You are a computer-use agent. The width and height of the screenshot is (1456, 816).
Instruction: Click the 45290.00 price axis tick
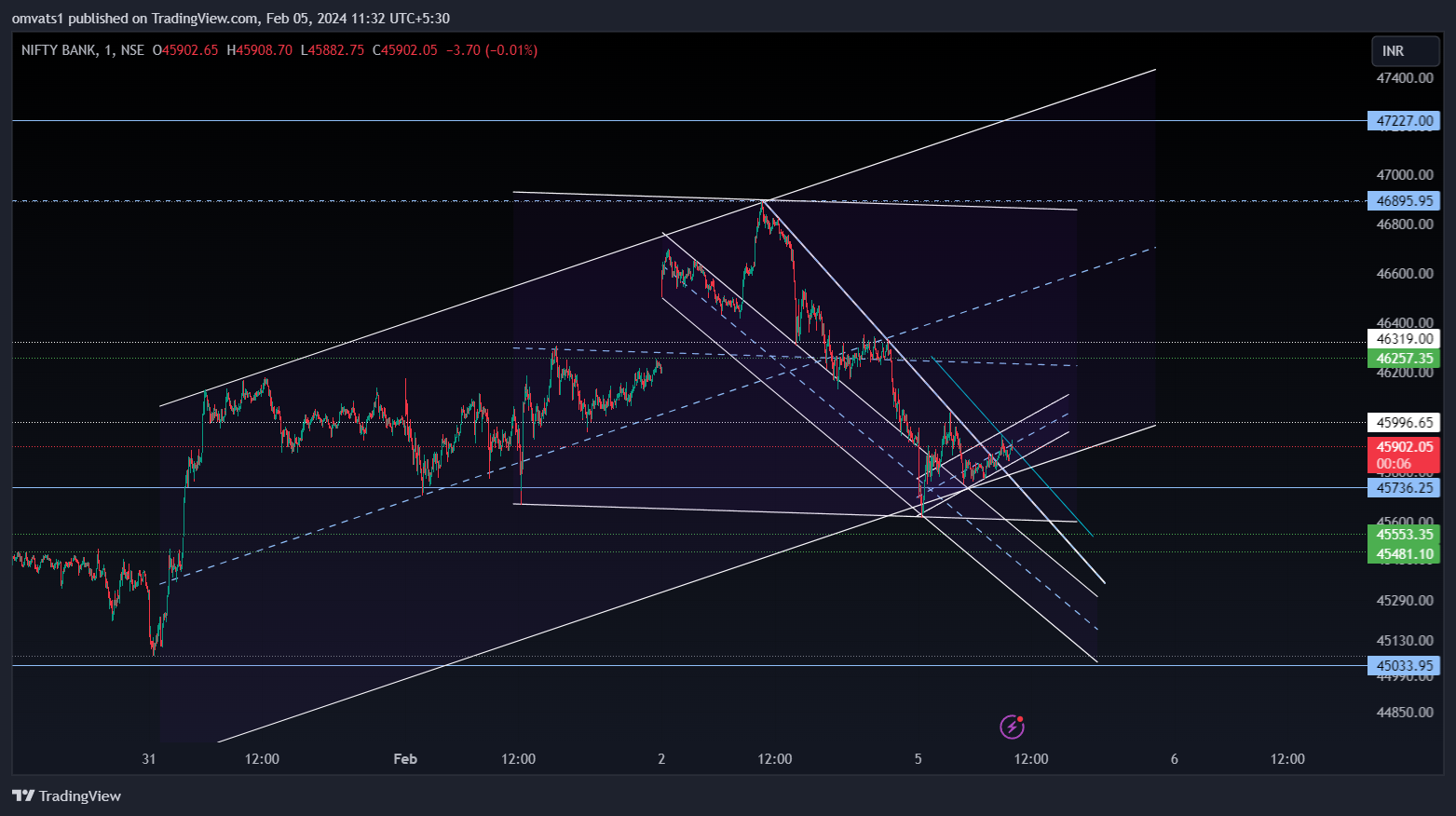[x=1405, y=600]
